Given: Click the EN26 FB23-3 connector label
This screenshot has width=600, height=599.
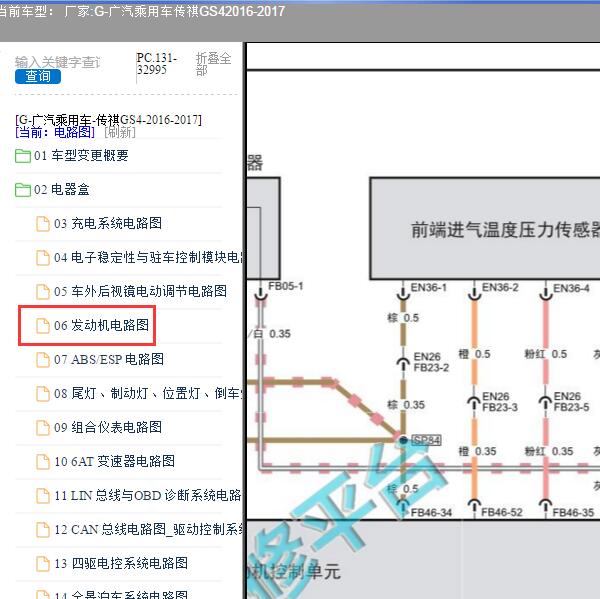Looking at the screenshot, I should coord(500,402).
